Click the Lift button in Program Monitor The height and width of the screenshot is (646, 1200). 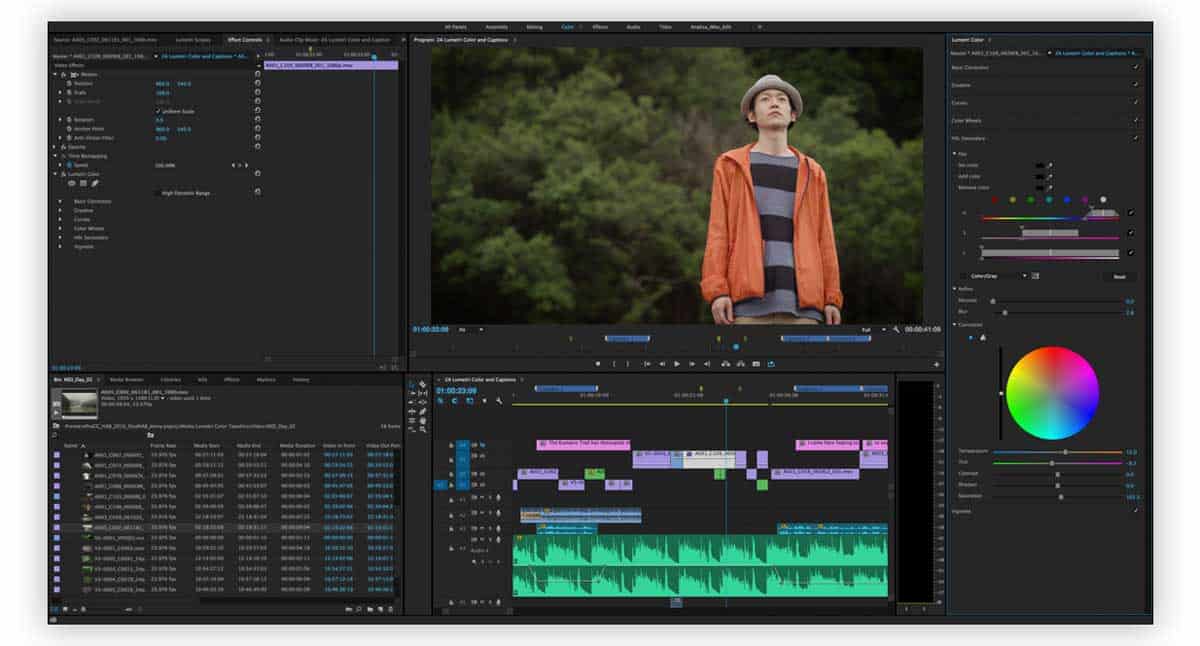pos(725,364)
